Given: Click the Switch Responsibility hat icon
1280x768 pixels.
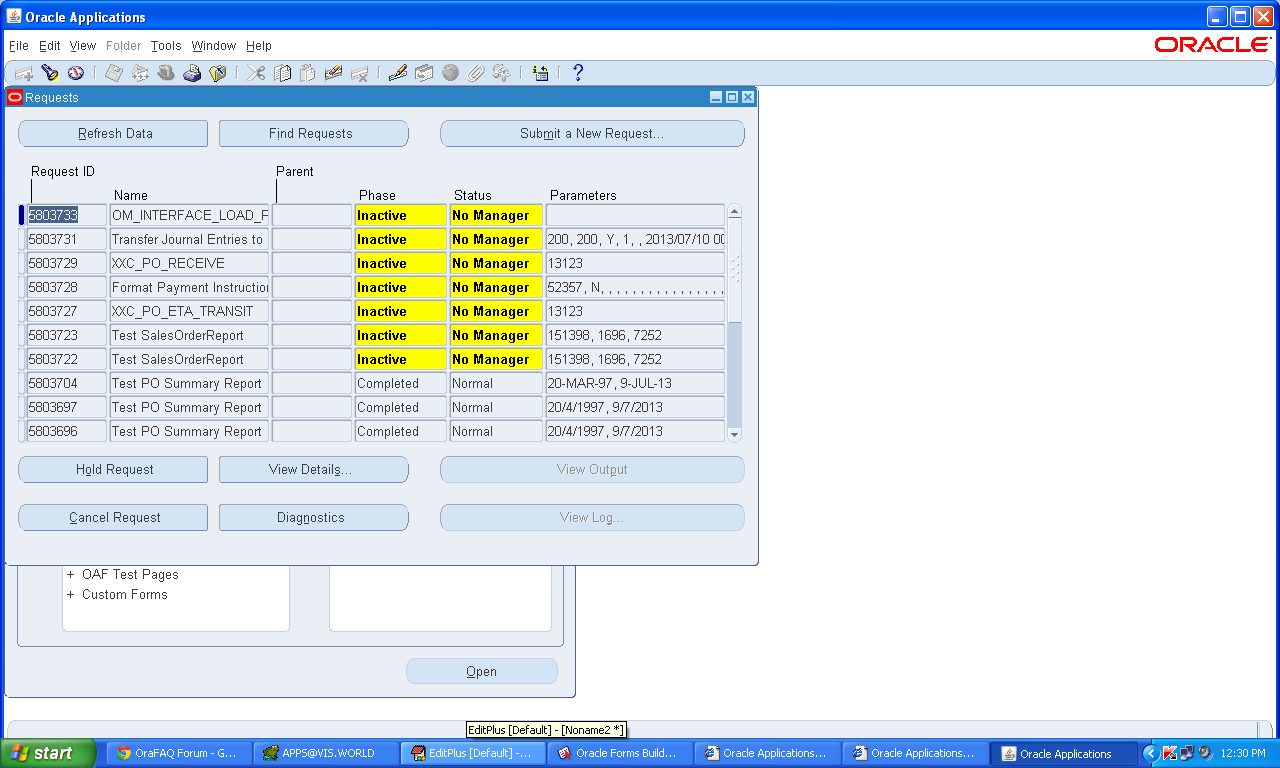Looking at the screenshot, I should [x=166, y=73].
